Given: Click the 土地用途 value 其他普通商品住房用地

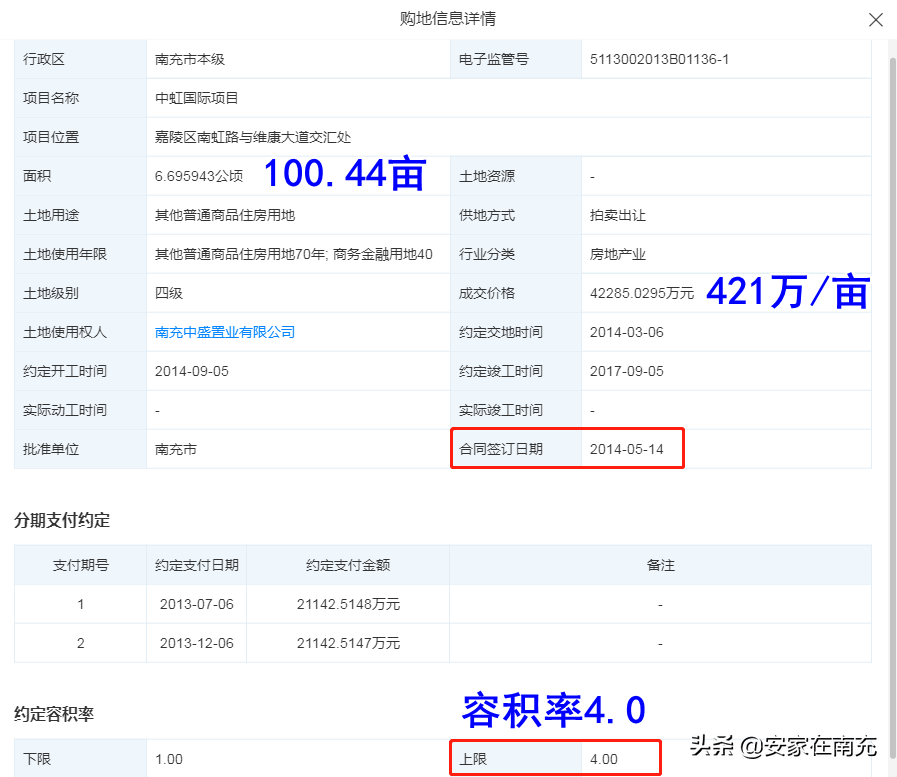Looking at the screenshot, I should [225, 215].
